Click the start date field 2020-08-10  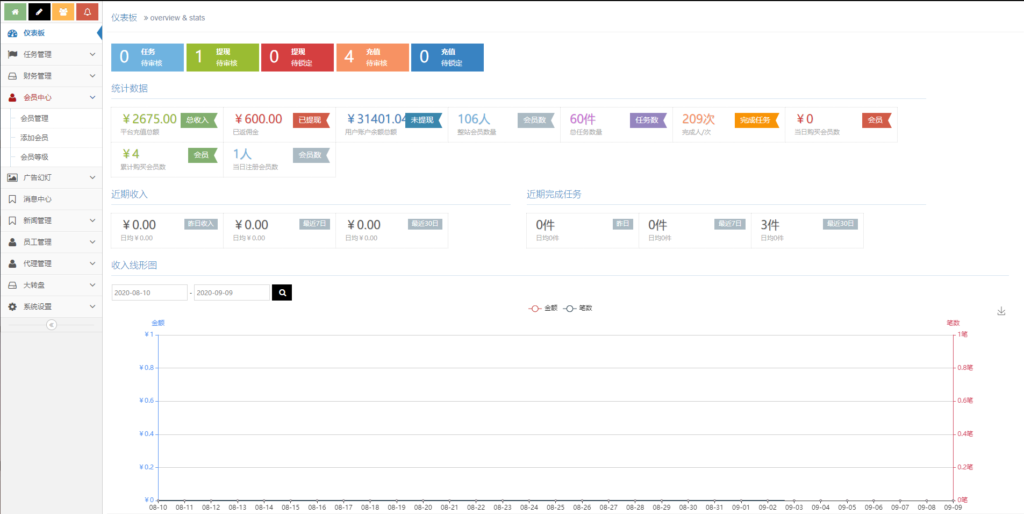tap(149, 293)
